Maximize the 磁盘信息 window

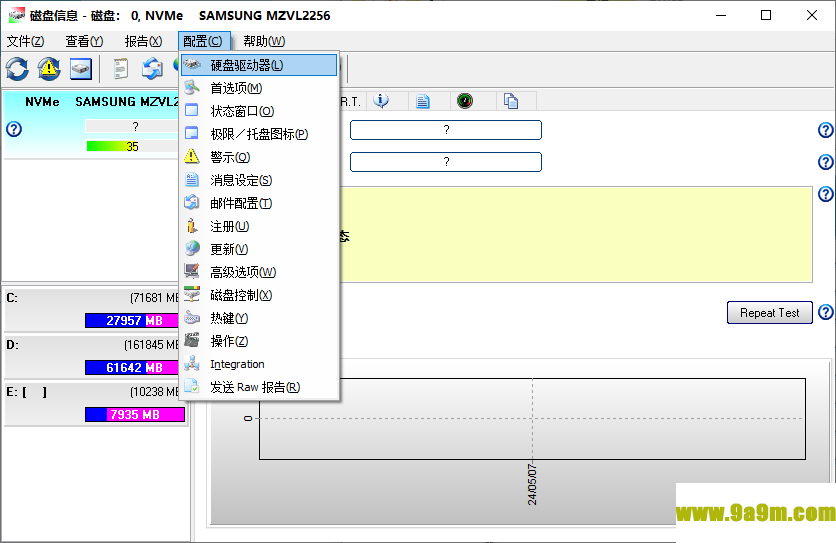766,15
